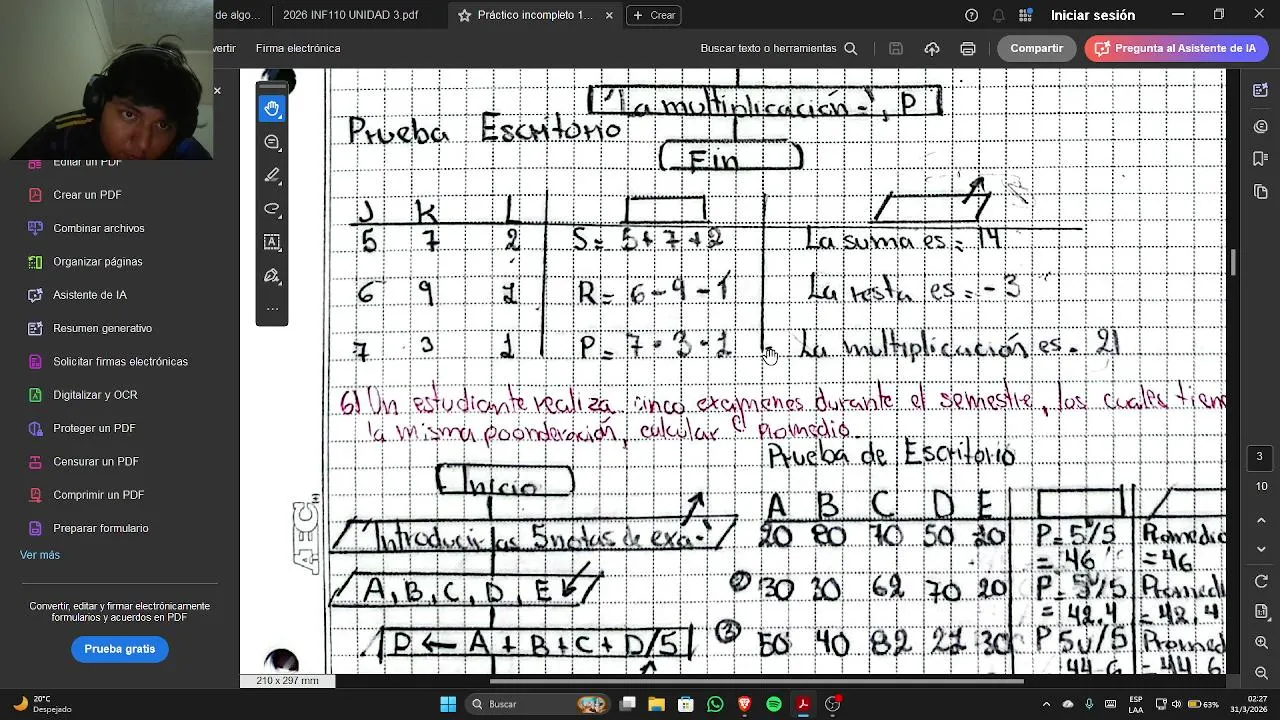Select the Add comment tool
This screenshot has width=1280, height=720.
[x=272, y=142]
